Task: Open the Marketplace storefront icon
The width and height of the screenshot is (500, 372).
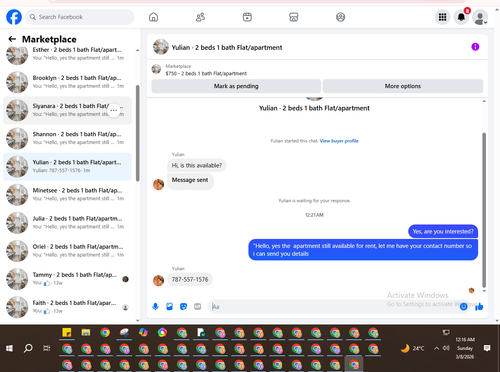Action: pyautogui.click(x=294, y=17)
